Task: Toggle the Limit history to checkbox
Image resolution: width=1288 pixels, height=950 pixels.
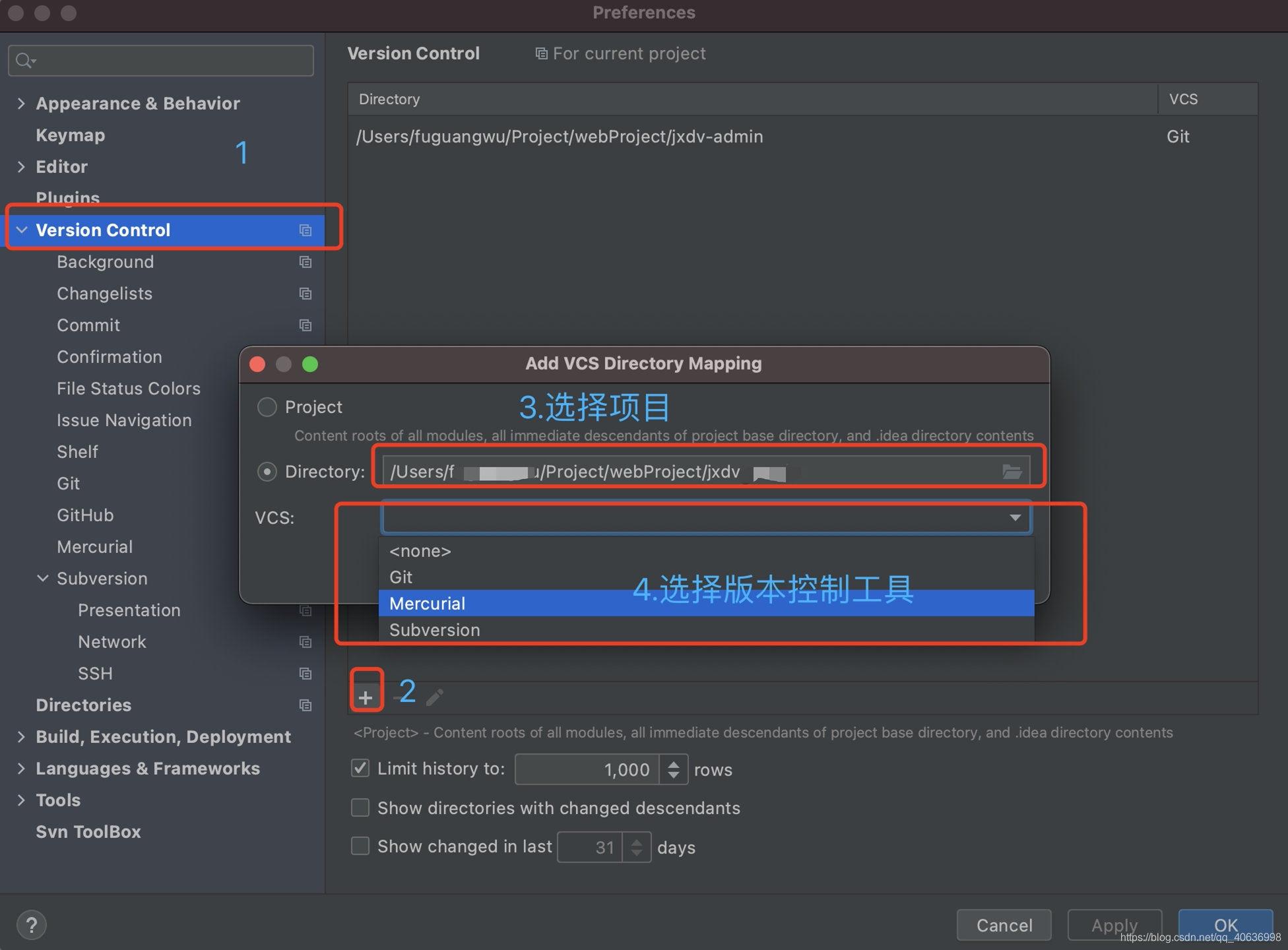Action: (360, 769)
